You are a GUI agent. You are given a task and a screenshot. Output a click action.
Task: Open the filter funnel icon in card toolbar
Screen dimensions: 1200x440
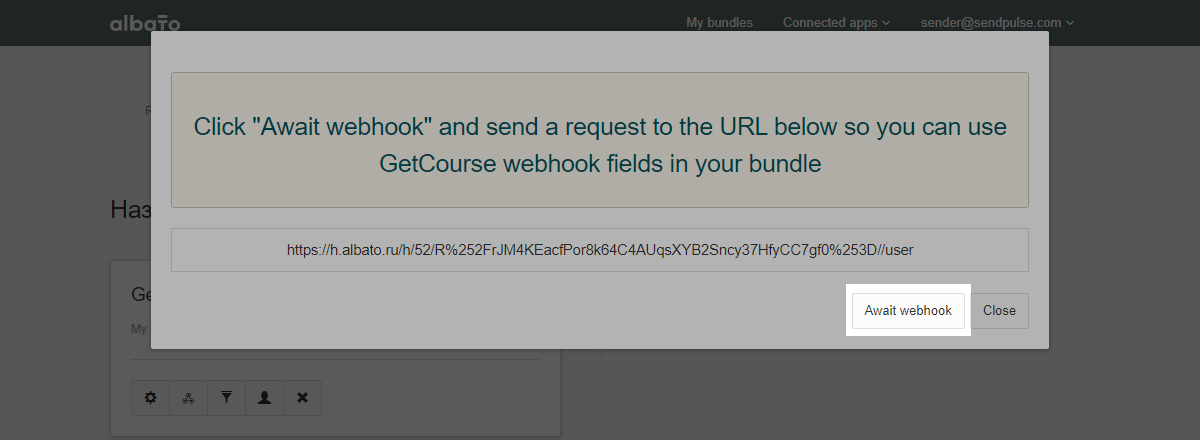(x=227, y=397)
